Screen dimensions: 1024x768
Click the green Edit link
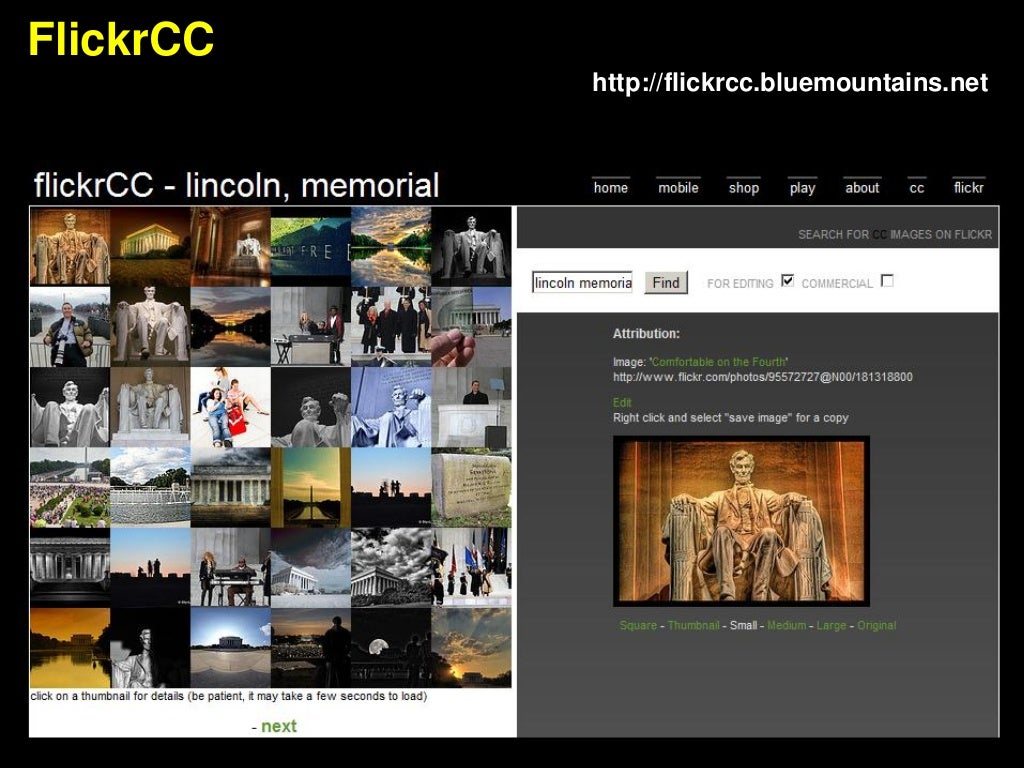622,403
